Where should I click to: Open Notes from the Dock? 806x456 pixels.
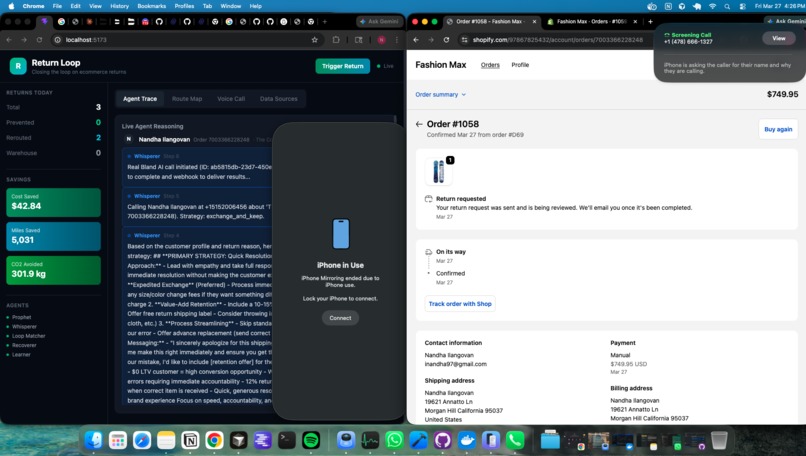166,440
